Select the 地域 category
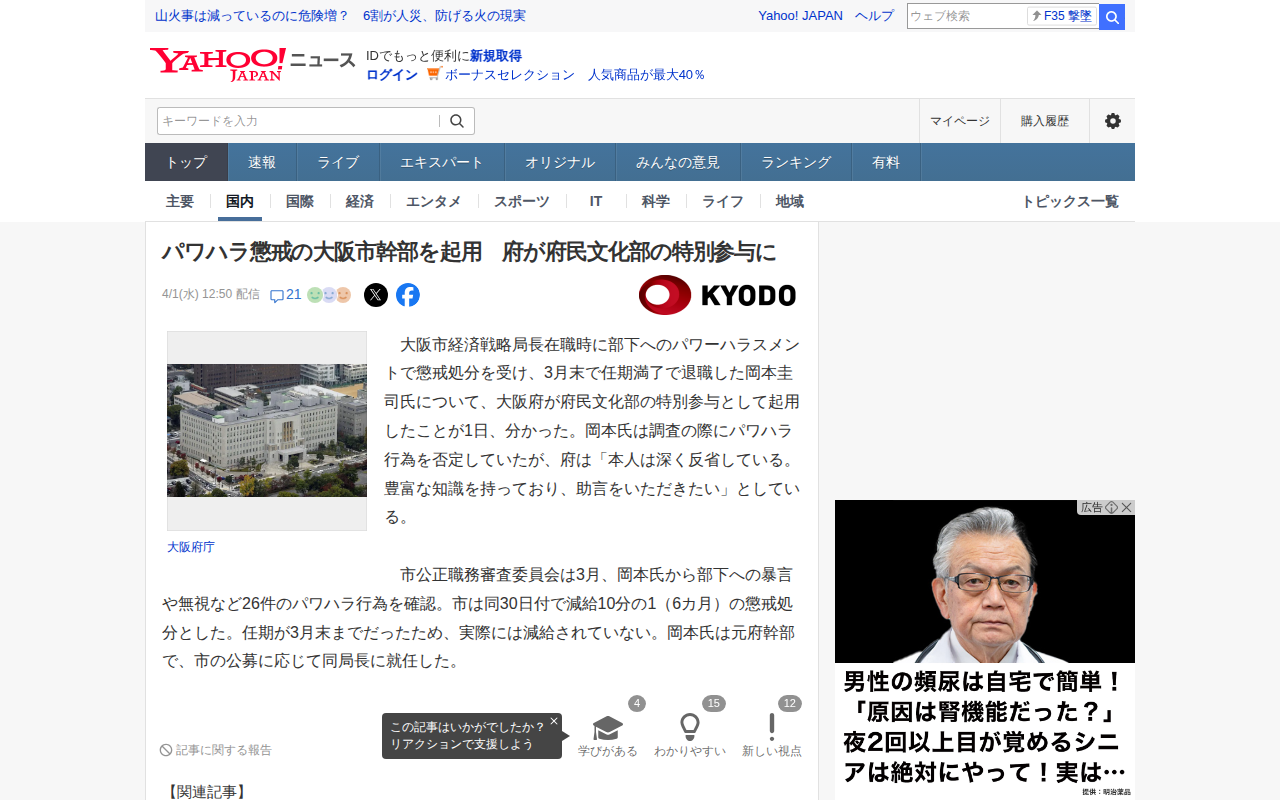The width and height of the screenshot is (1280, 800). coord(790,201)
